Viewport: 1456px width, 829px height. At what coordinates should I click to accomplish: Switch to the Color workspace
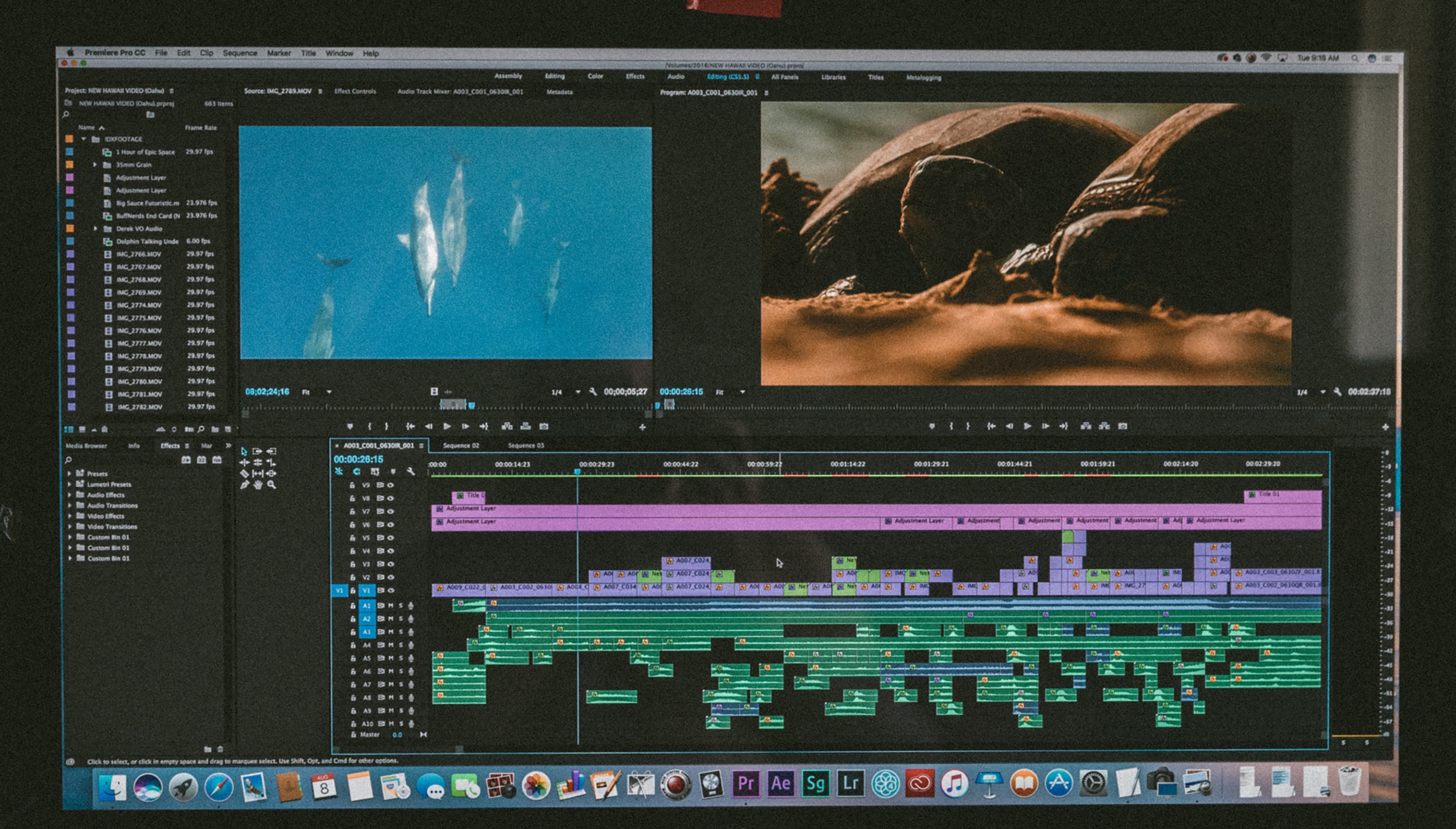click(x=595, y=76)
